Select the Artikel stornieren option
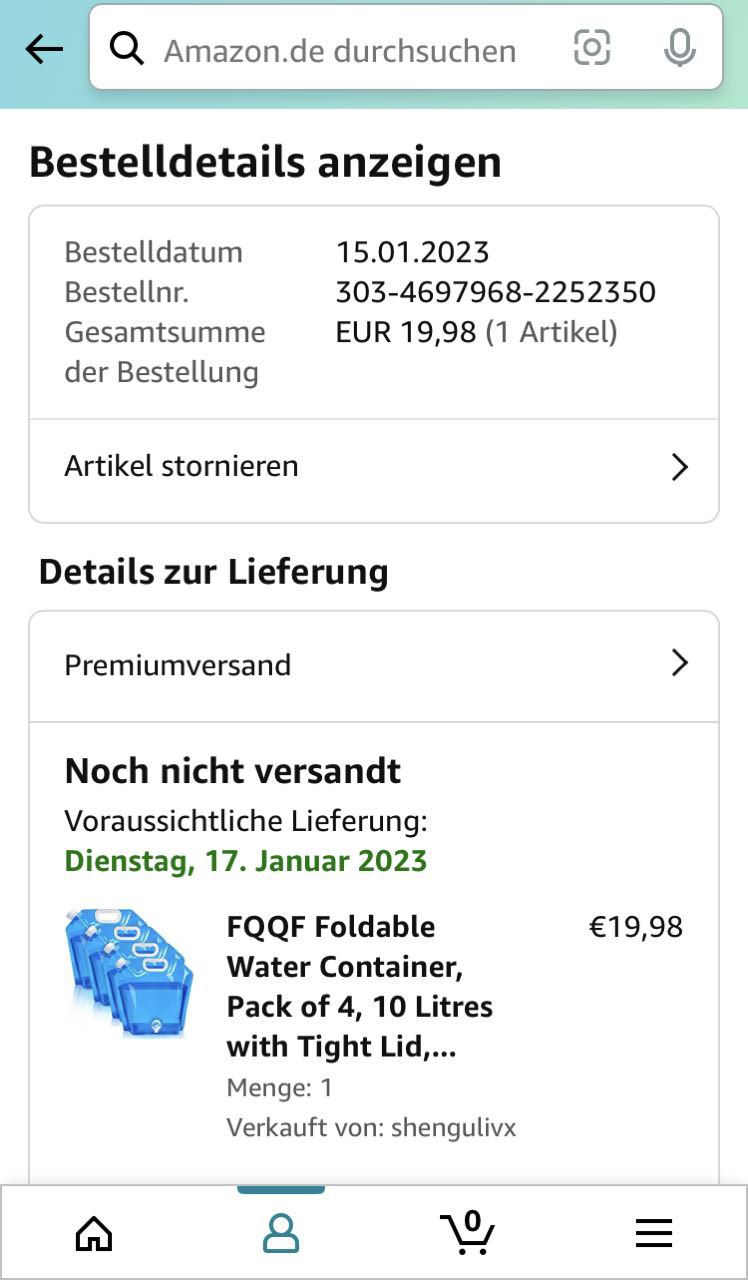This screenshot has width=748, height=1280. (182, 466)
